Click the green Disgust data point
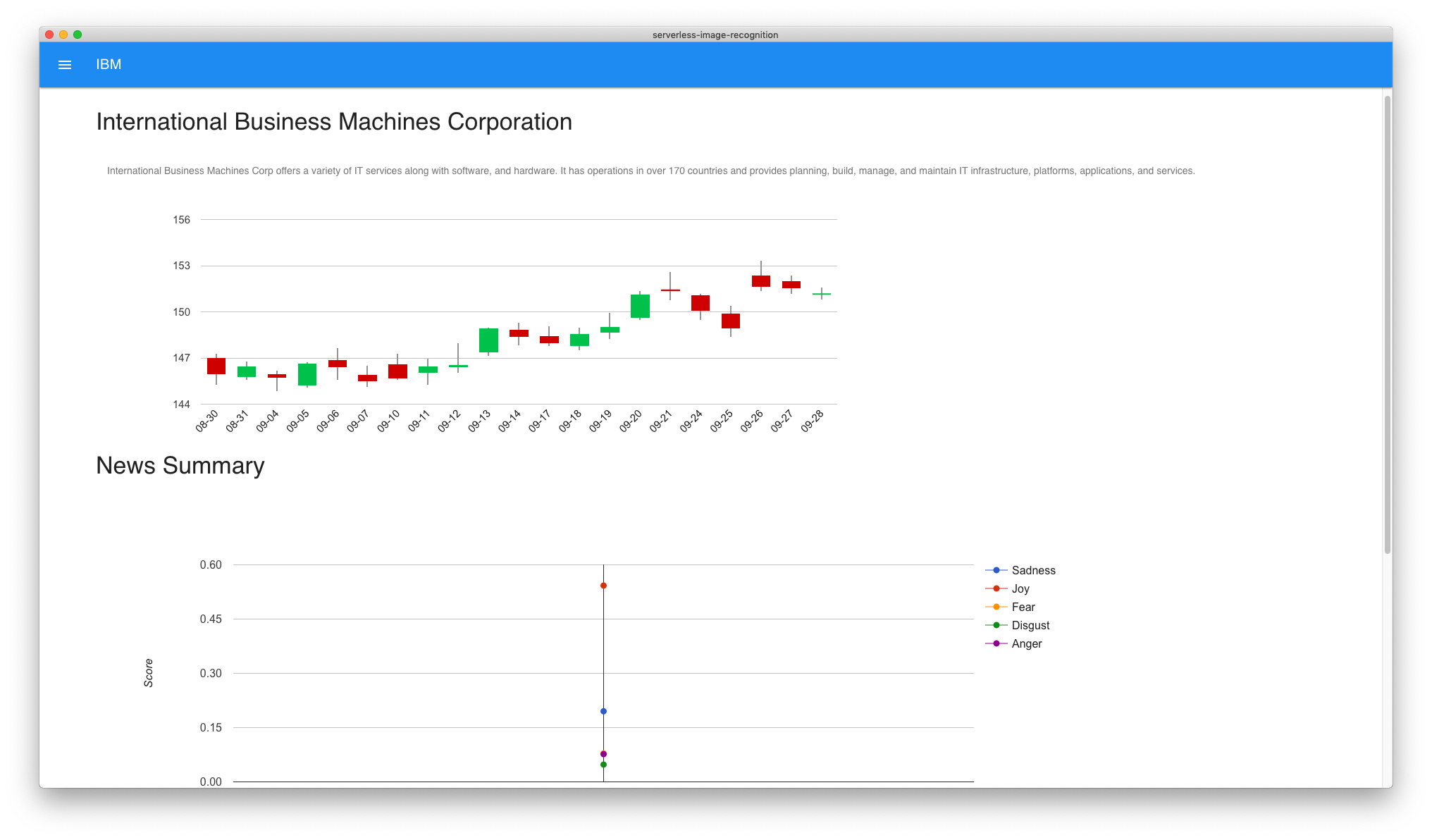The width and height of the screenshot is (1432, 840). pos(603,765)
